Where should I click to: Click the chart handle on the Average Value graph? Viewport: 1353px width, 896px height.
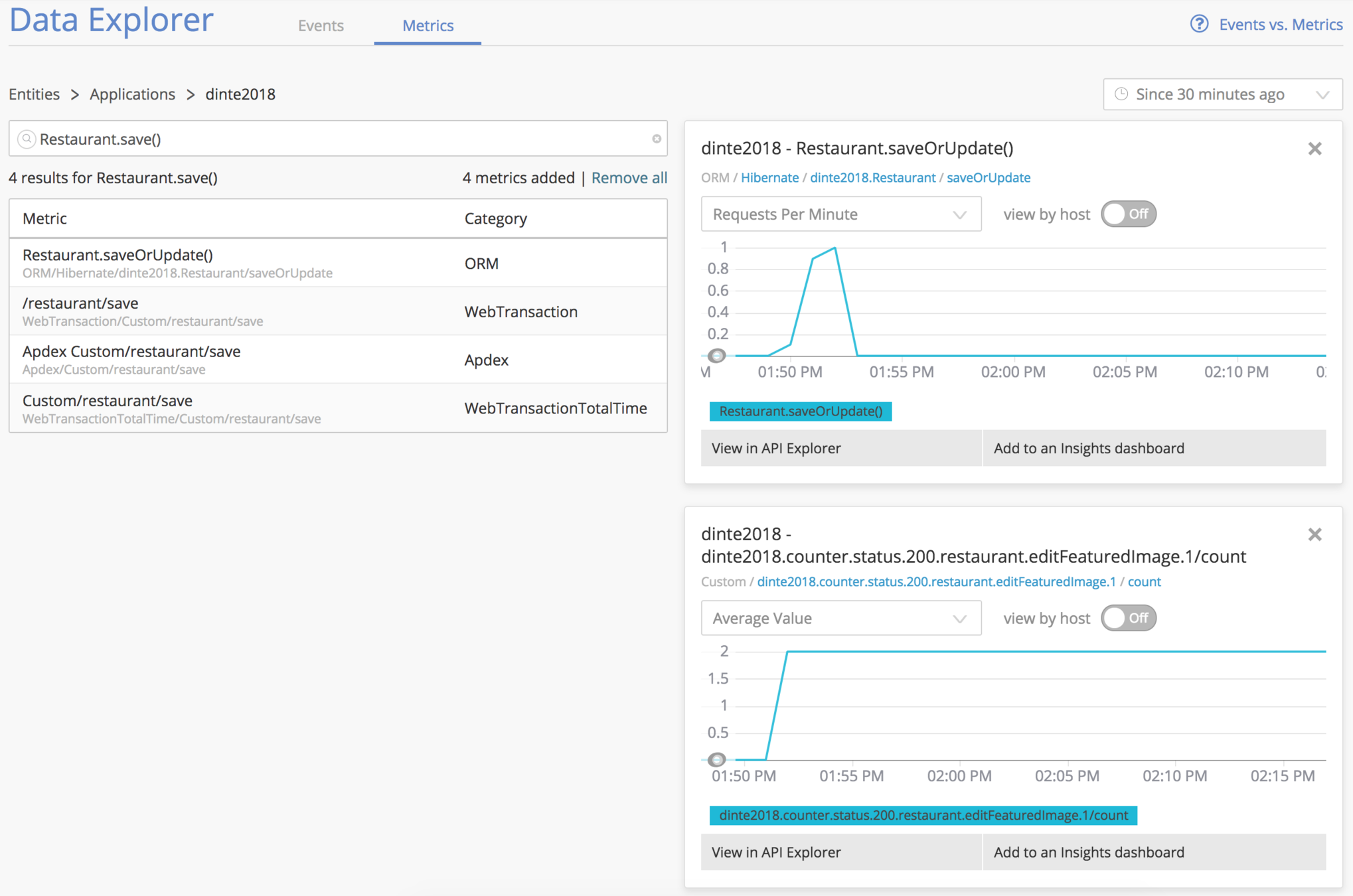pyautogui.click(x=716, y=759)
